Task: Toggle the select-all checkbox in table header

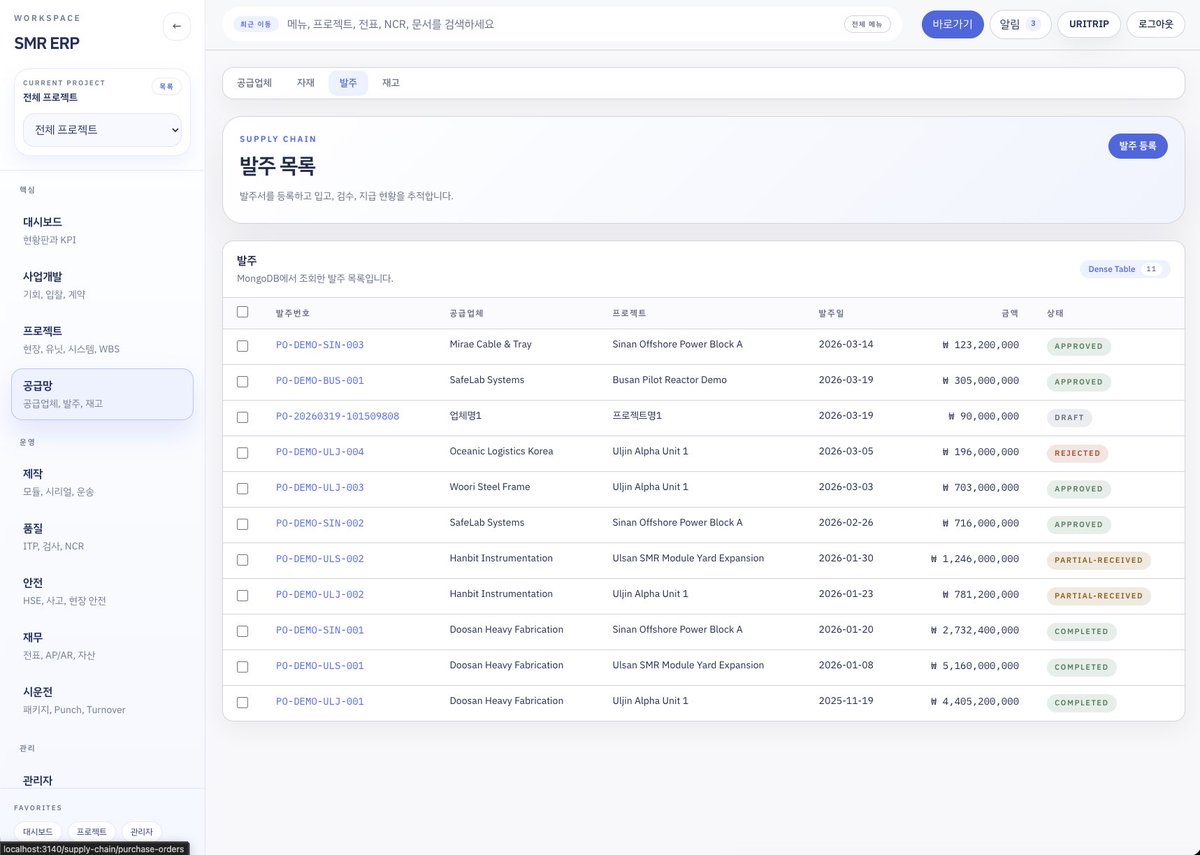Action: coord(242,312)
